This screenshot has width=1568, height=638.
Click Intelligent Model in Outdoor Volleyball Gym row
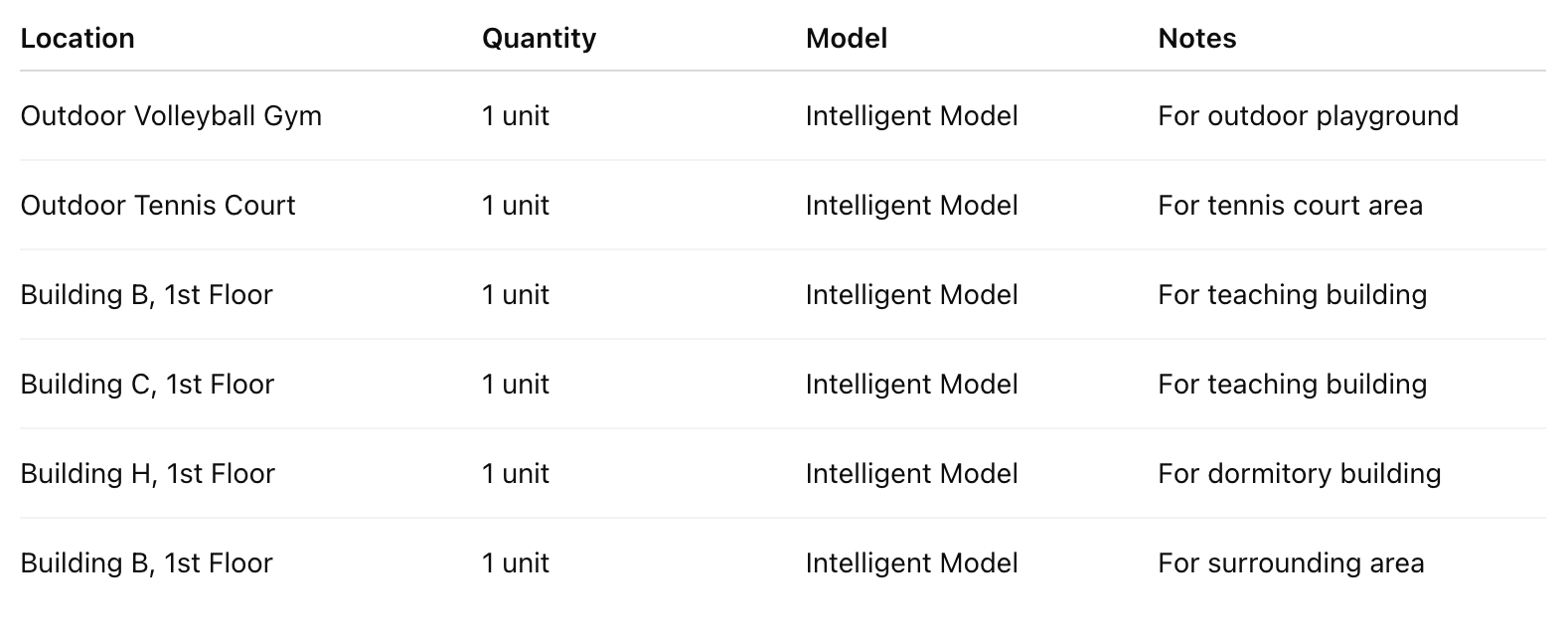[x=911, y=116]
